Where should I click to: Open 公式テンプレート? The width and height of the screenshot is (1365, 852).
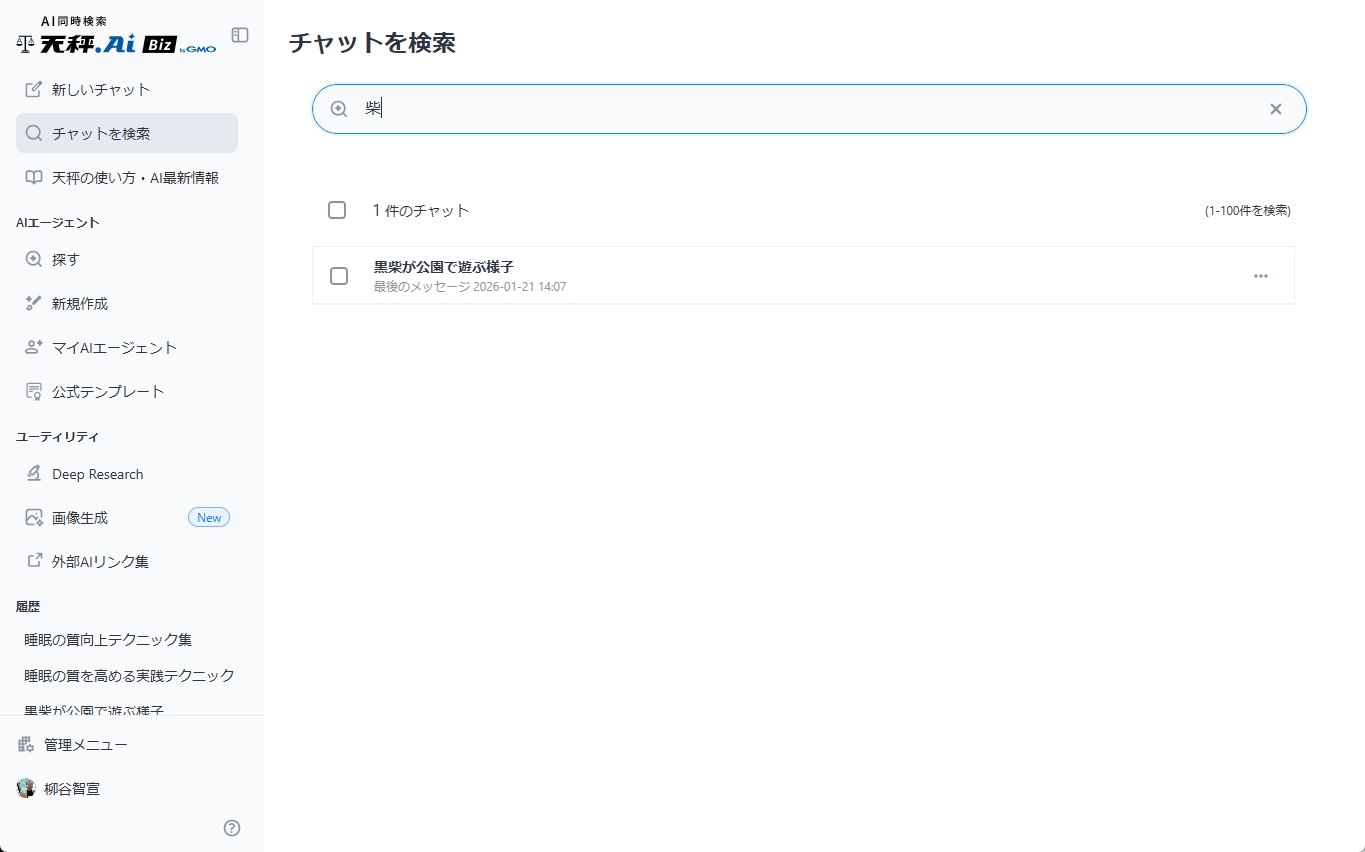pos(108,391)
